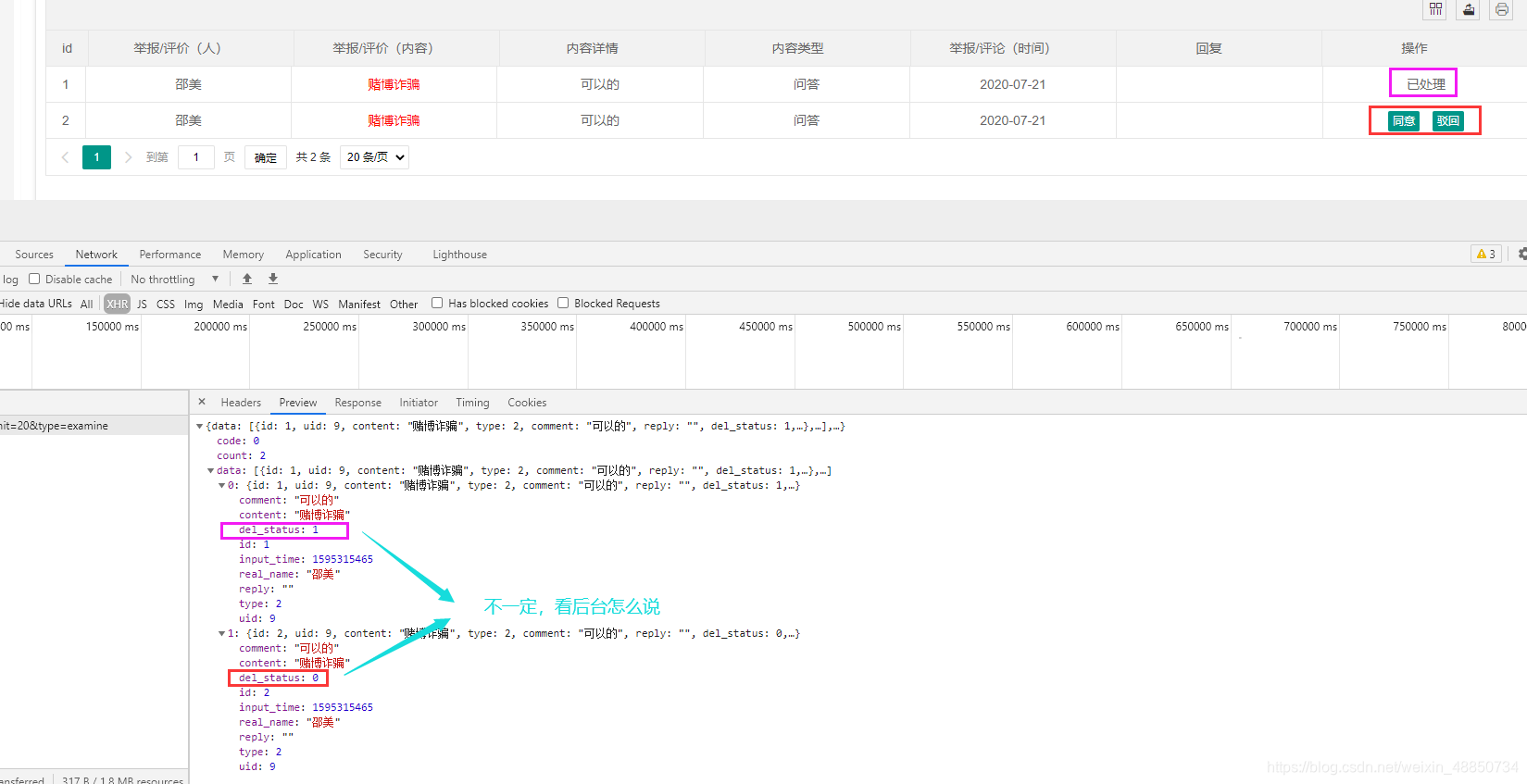Click the 举报/评价（内容）column header
1527x784 pixels.
pos(396,48)
